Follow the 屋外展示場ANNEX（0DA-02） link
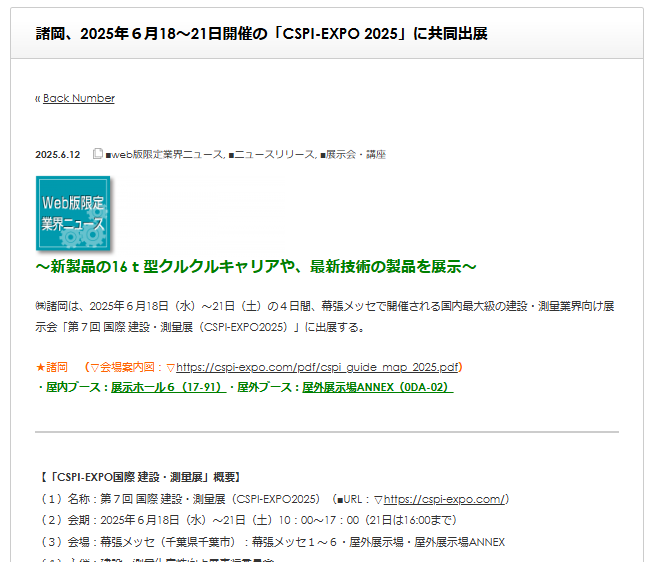The image size is (645, 562). [x=378, y=387]
